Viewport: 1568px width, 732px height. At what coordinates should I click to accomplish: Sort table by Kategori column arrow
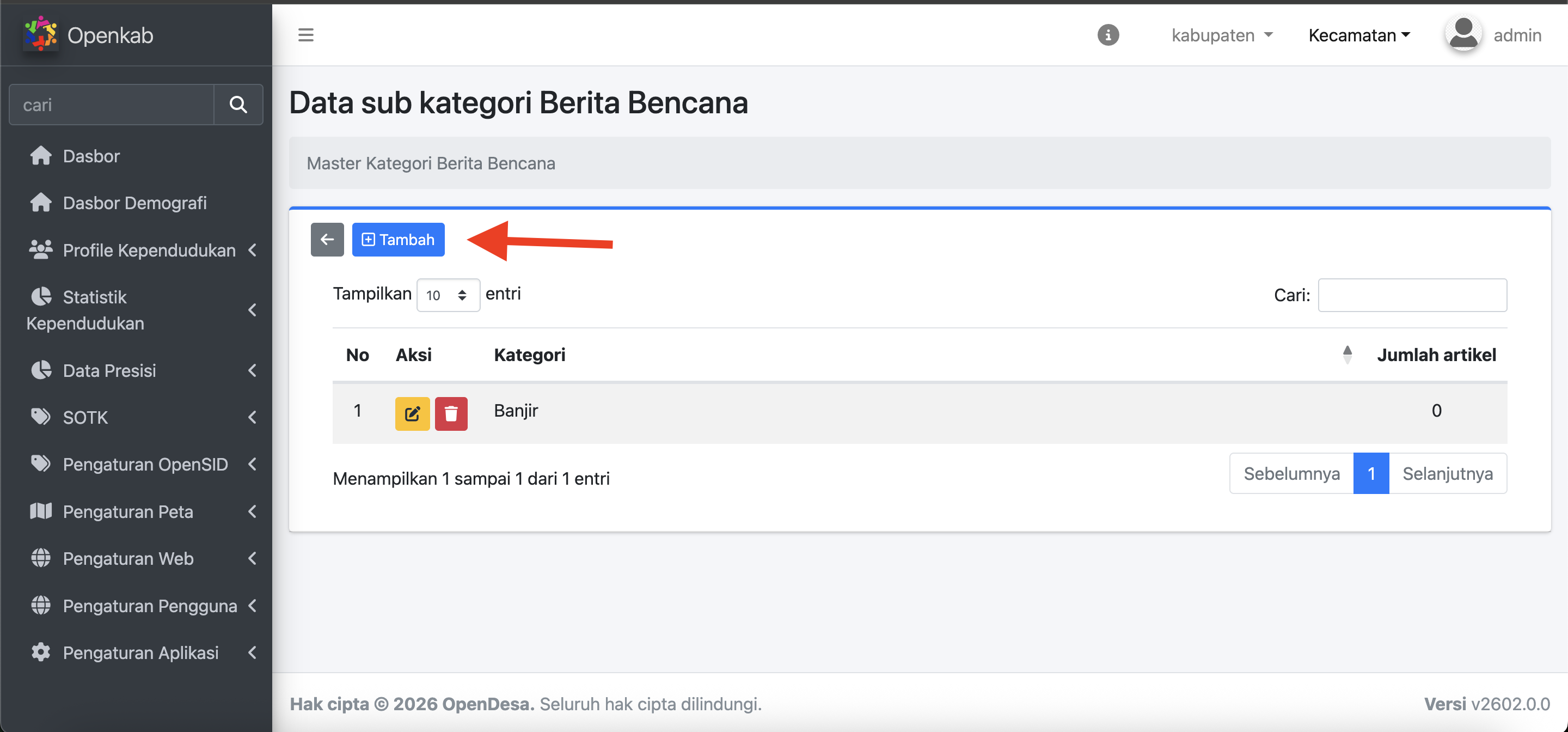[x=1347, y=355]
